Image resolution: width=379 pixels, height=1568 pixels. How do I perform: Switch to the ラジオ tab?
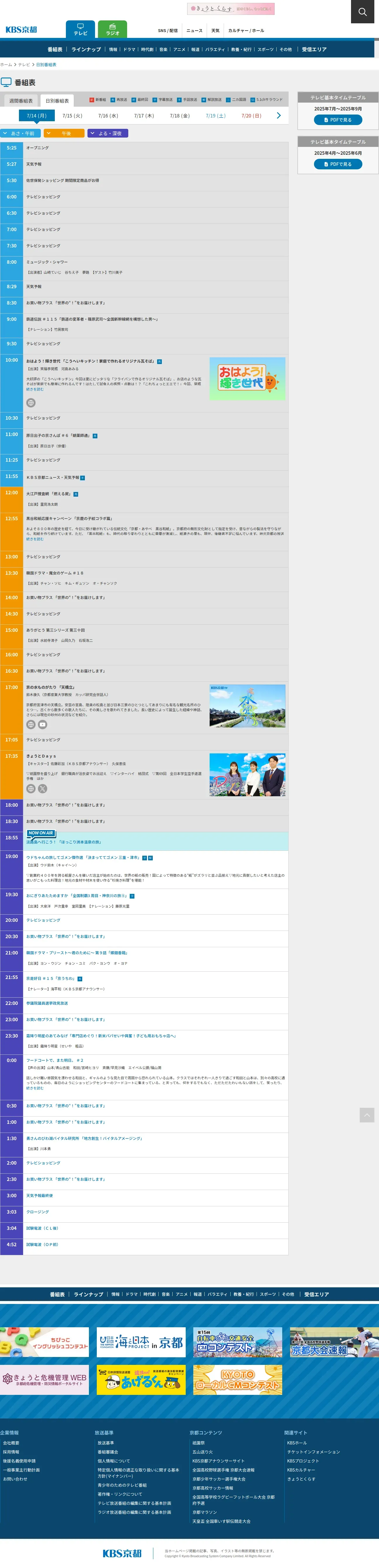point(113,29)
